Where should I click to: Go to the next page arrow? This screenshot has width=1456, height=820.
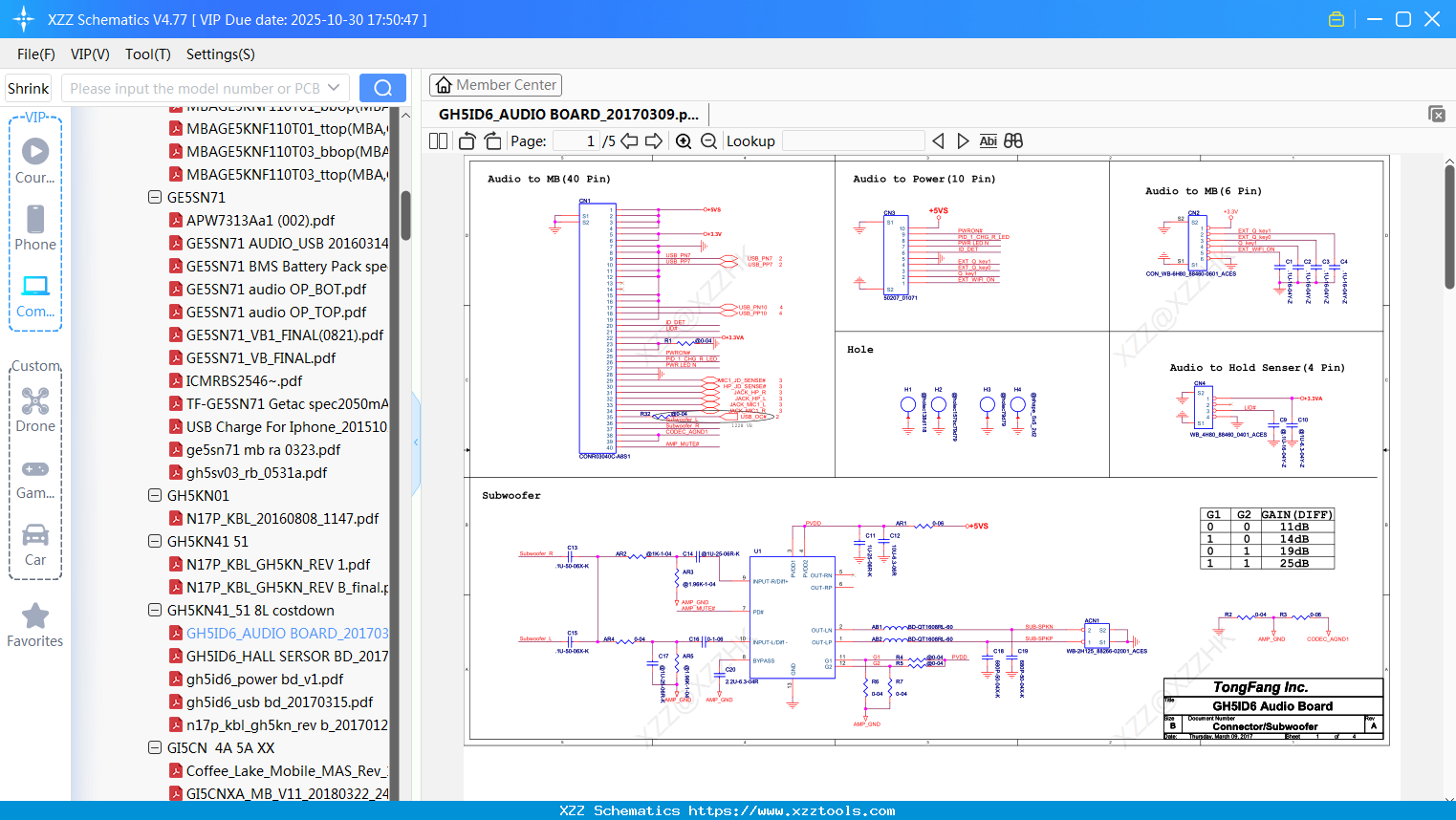click(x=654, y=141)
